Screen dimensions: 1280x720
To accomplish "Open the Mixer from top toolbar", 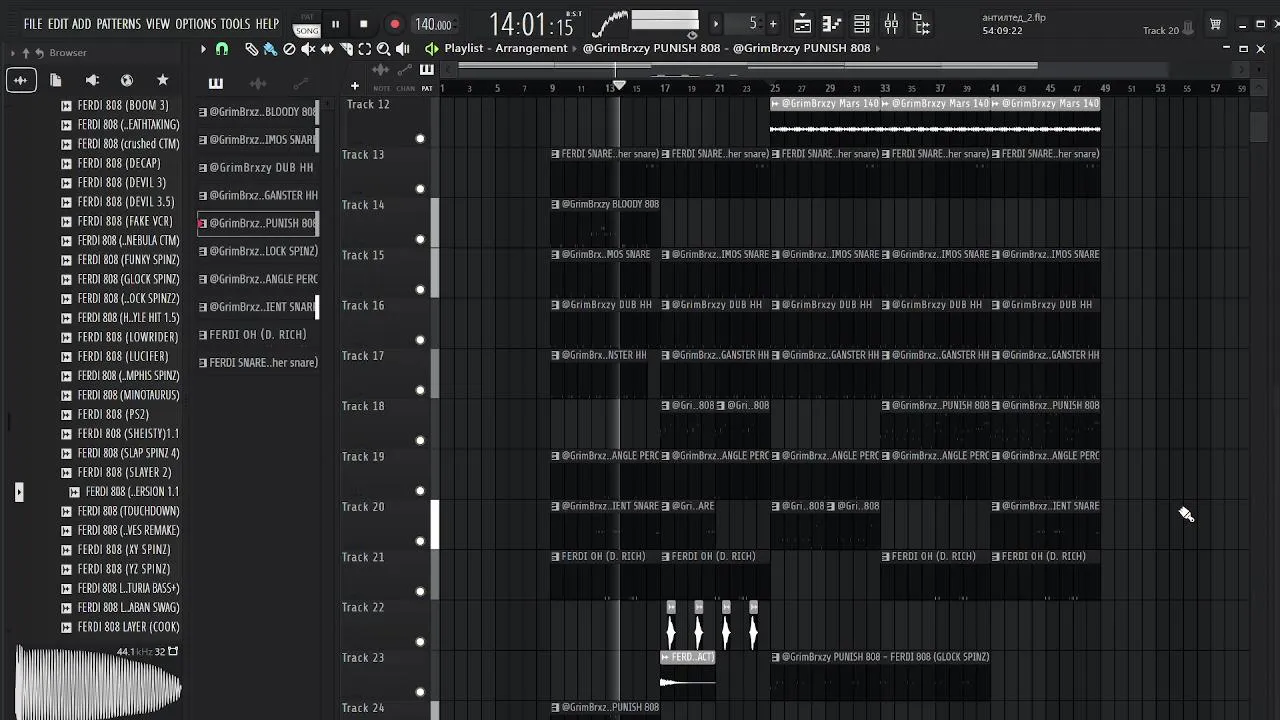I will (x=891, y=24).
